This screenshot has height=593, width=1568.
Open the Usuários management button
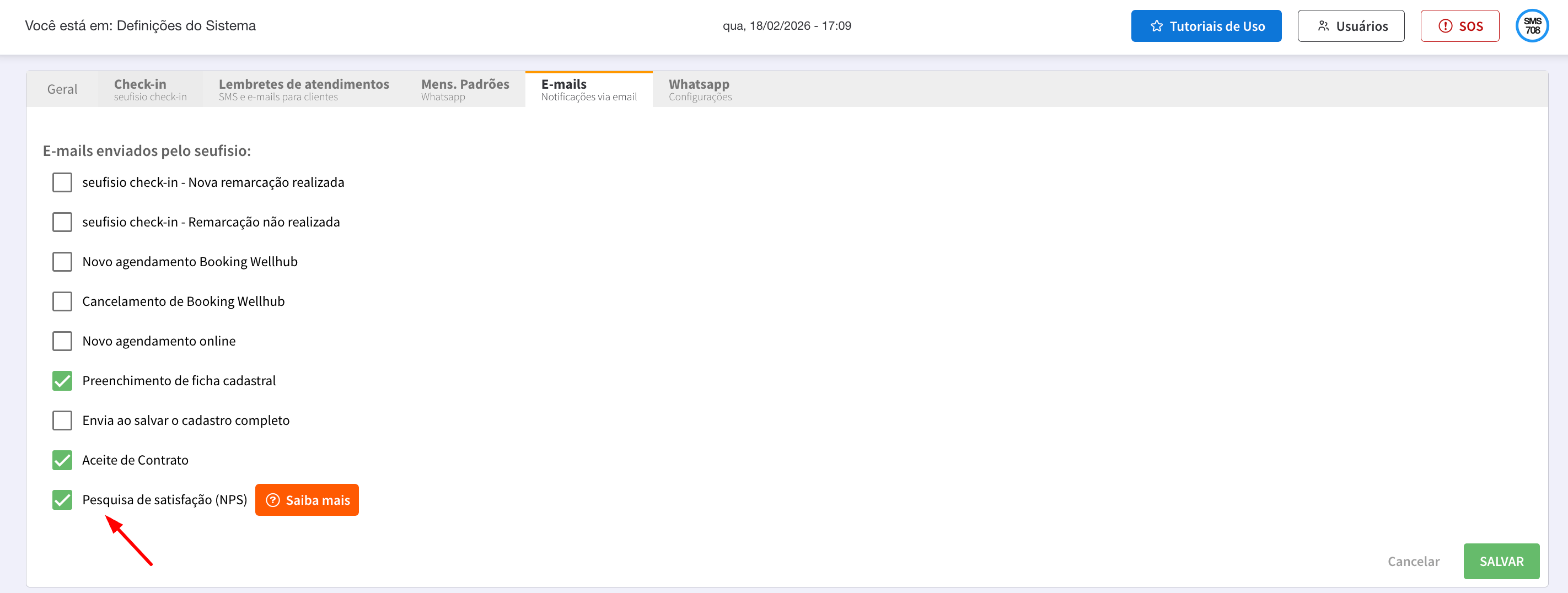click(1350, 26)
